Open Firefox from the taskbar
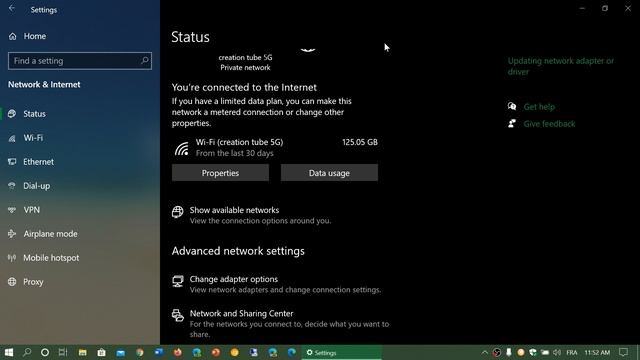 tap(178, 352)
